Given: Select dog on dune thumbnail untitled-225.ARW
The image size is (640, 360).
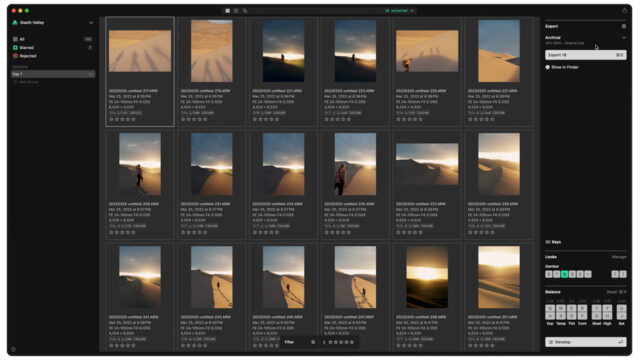Looking at the screenshot, I should (x=427, y=51).
